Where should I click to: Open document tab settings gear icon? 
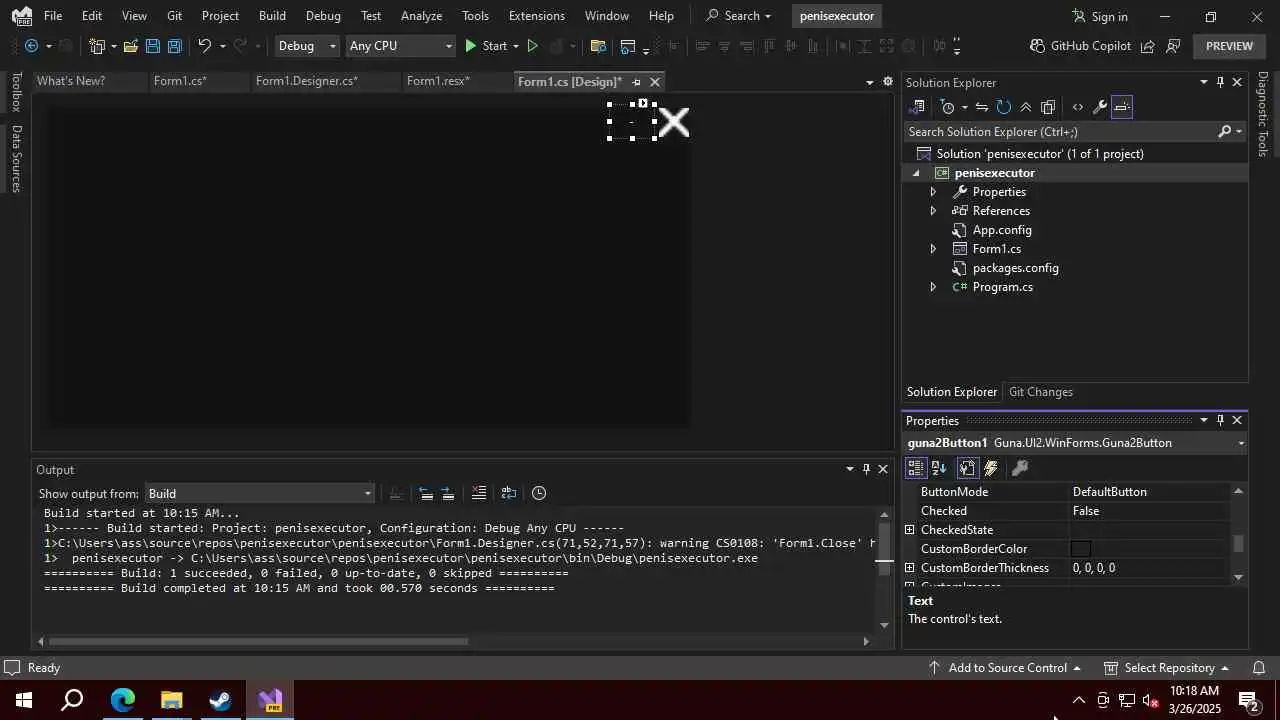[887, 82]
